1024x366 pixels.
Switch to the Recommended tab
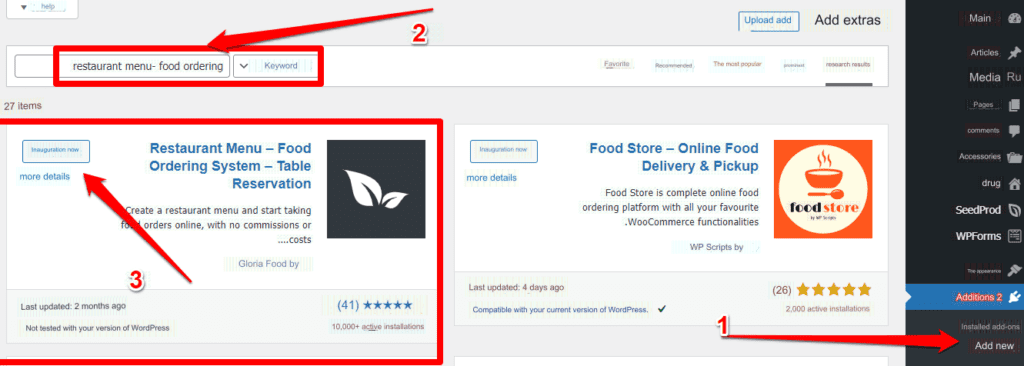coord(673,65)
